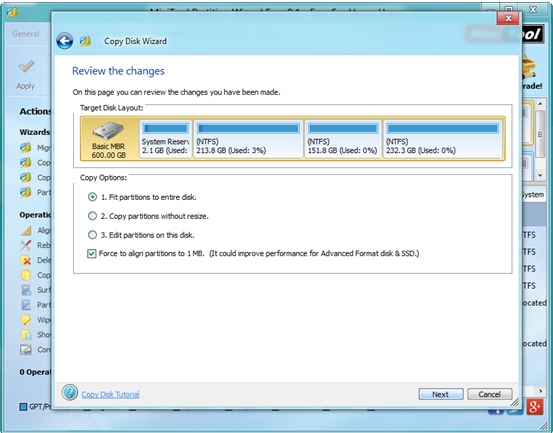This screenshot has width=553, height=433.
Task: Click the Cancel button
Action: (x=490, y=394)
